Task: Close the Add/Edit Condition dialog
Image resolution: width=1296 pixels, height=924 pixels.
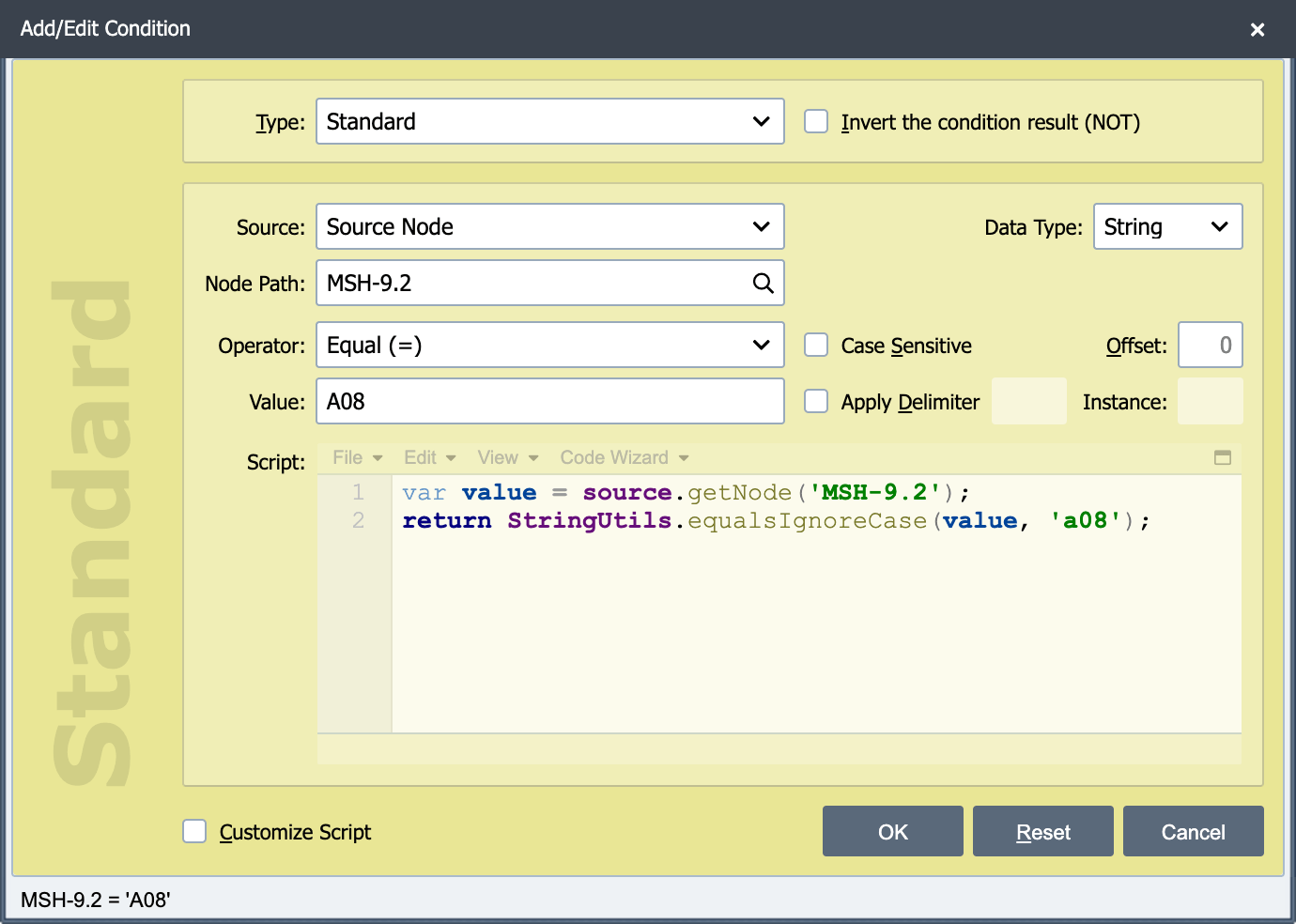Action: 1257,29
